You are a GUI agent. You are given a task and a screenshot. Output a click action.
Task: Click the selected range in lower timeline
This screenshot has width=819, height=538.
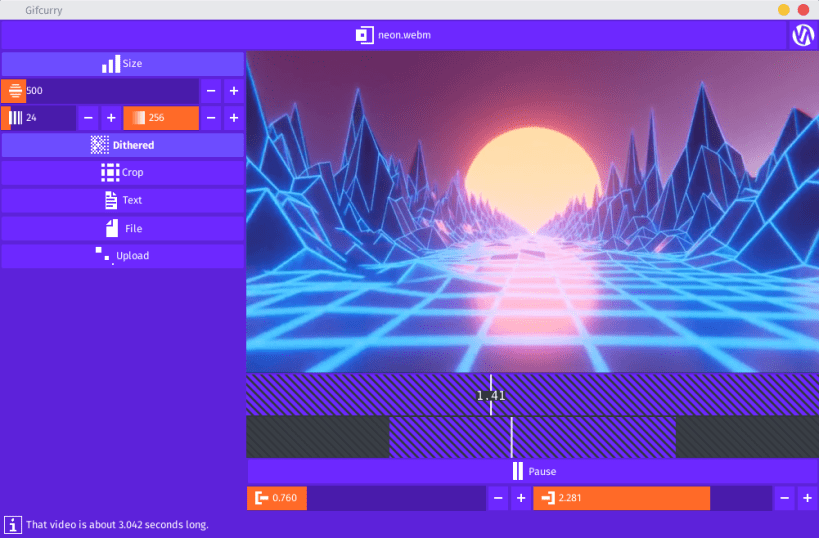click(x=532, y=437)
